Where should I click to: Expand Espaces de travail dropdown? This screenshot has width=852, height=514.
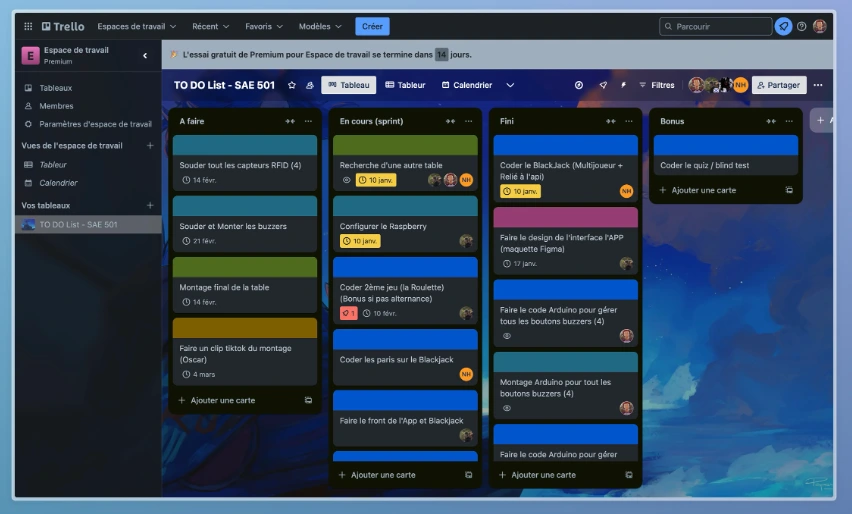click(x=136, y=26)
